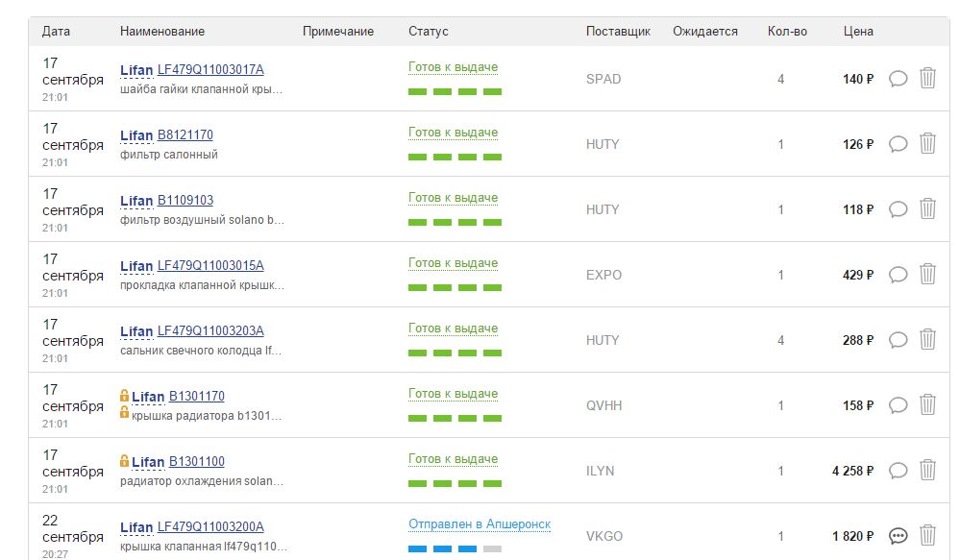Click the 'Дата' column header

(x=56, y=31)
